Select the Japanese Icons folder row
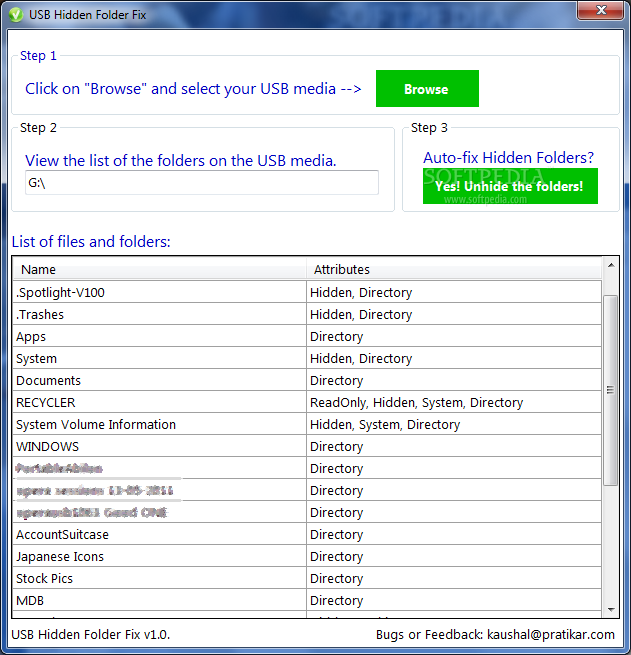The image size is (631, 655). click(307, 556)
